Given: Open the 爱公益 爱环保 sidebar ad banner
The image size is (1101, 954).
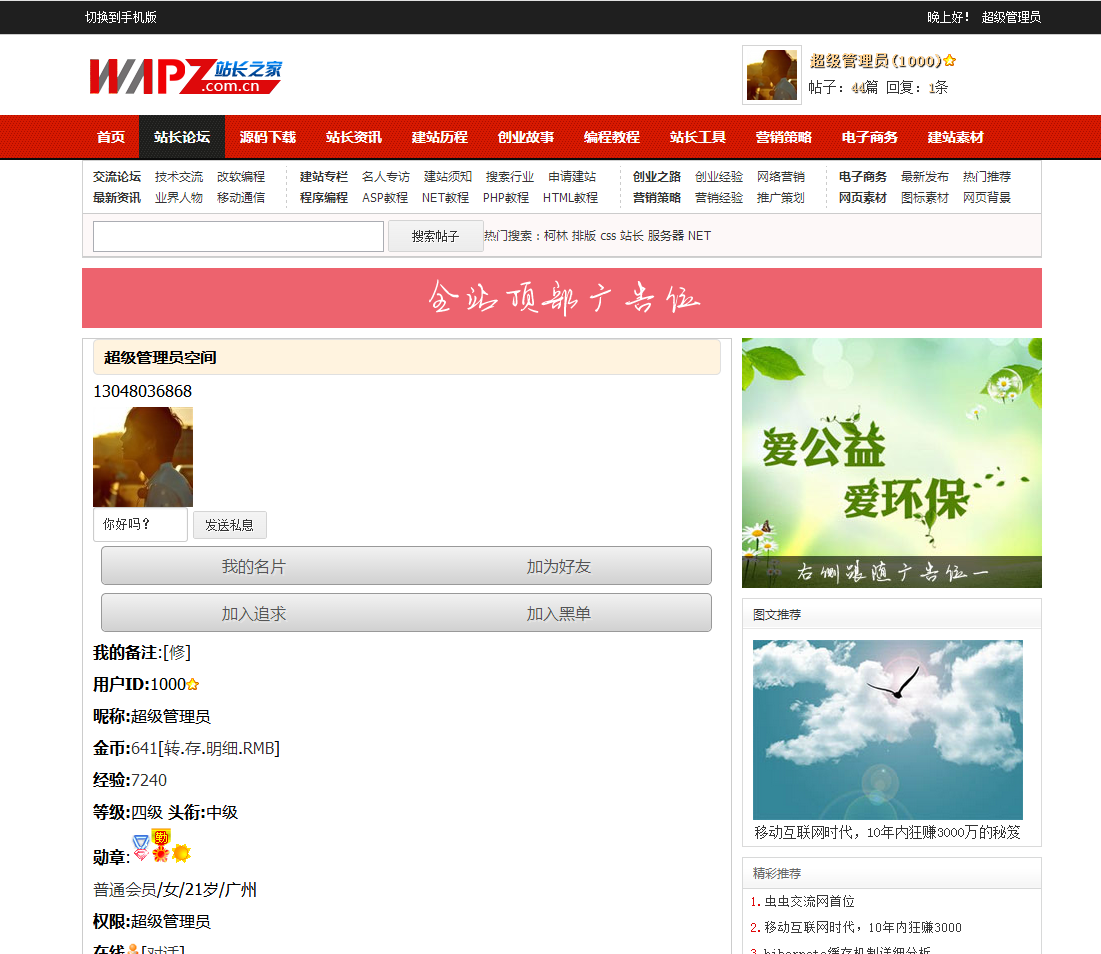Looking at the screenshot, I should [x=891, y=462].
